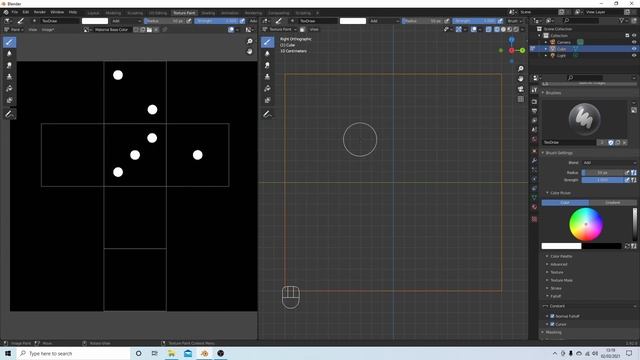The width and height of the screenshot is (640, 360).
Task: Select the Mask tool in the image editor toolbar
Action: [9, 100]
